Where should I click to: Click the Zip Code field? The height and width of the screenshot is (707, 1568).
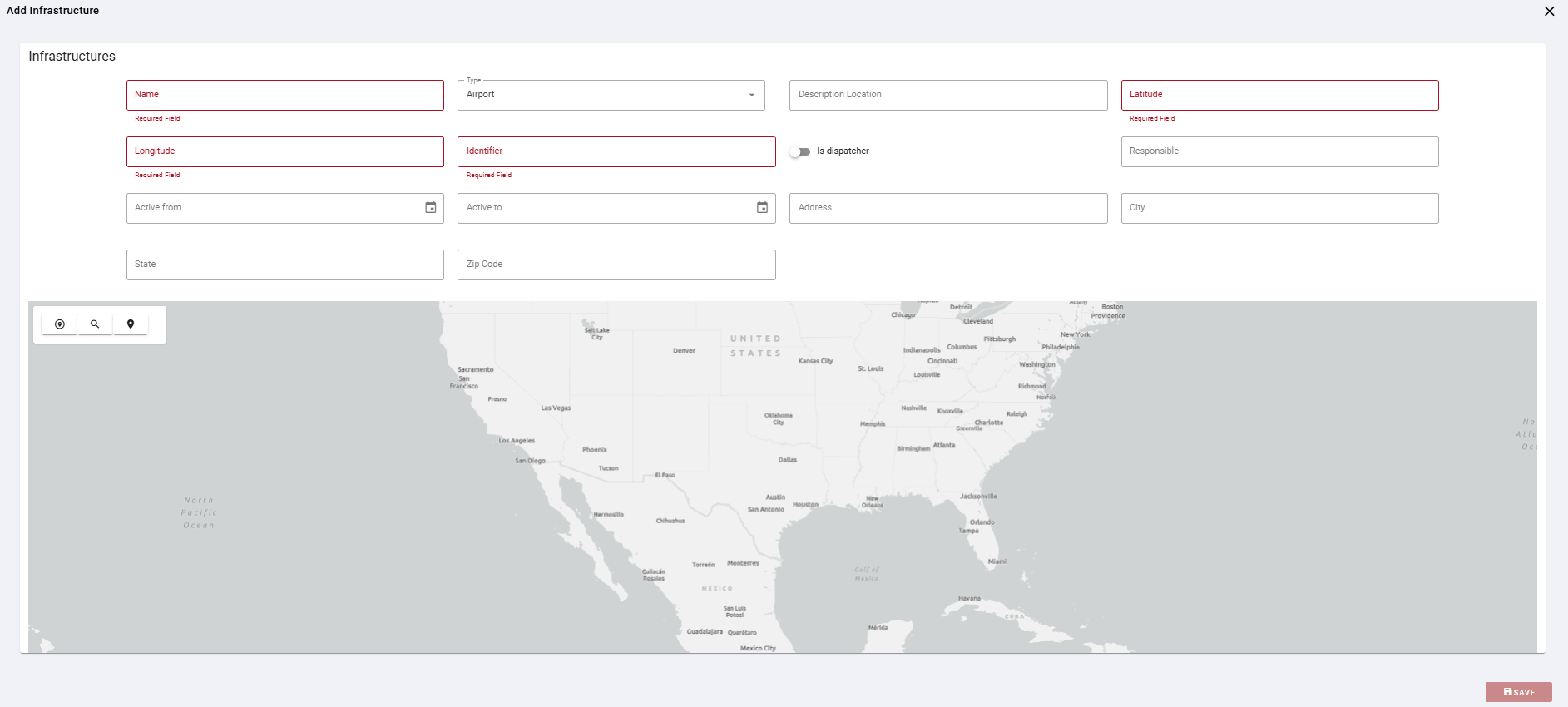click(616, 265)
